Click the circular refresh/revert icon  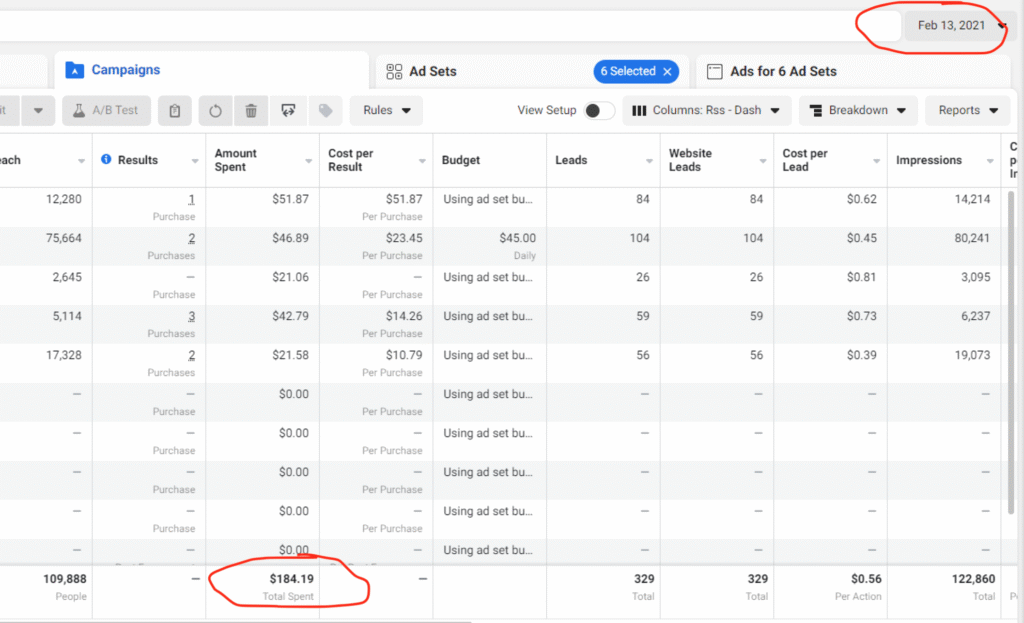215,110
